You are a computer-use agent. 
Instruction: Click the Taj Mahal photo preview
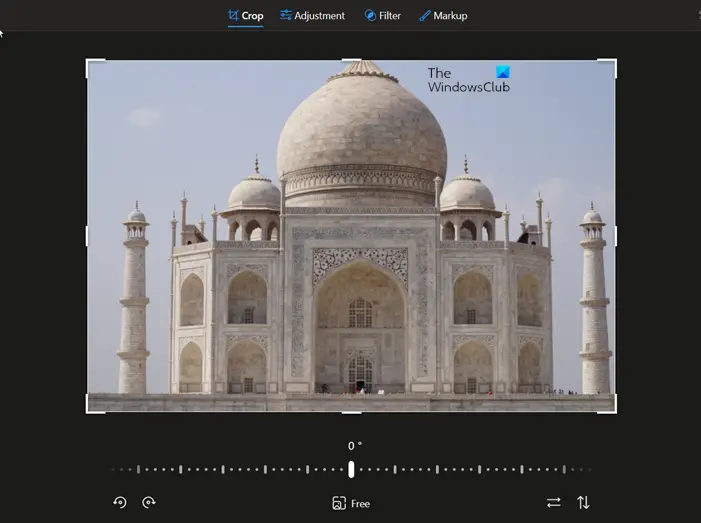[351, 236]
